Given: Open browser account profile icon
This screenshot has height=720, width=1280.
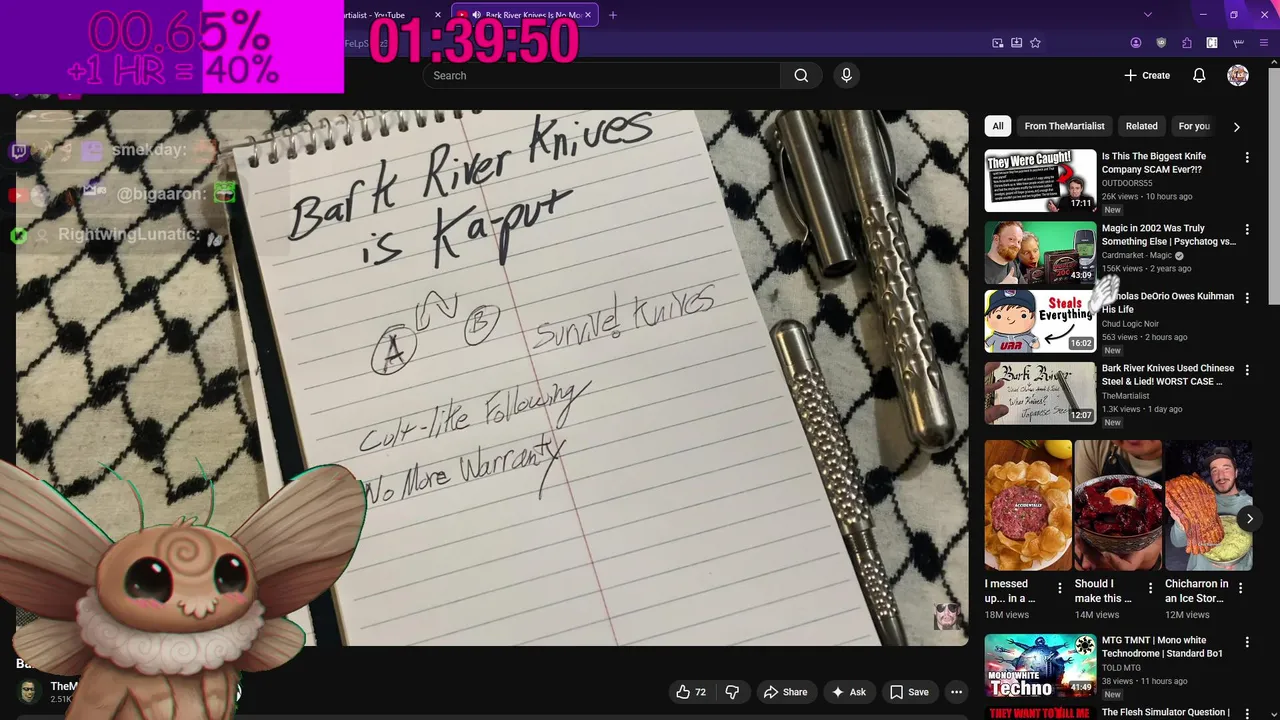Looking at the screenshot, I should click(1136, 43).
